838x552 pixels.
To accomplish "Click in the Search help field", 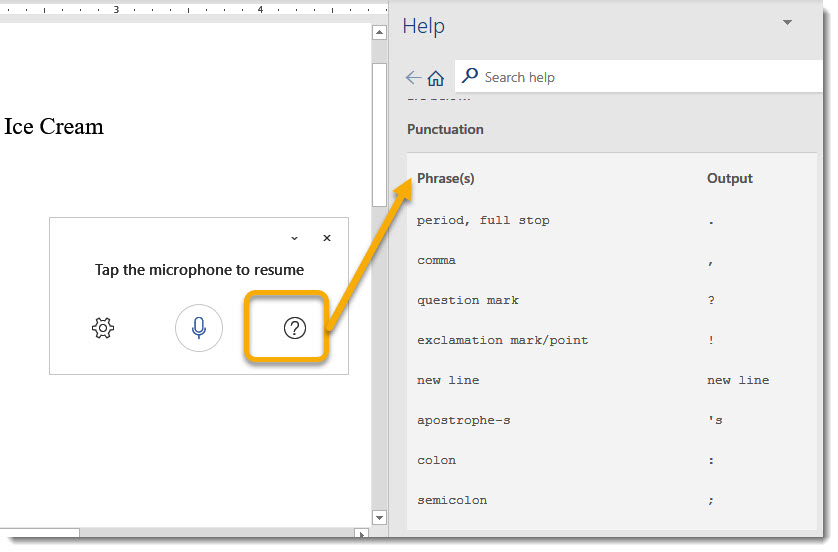I will [x=639, y=76].
